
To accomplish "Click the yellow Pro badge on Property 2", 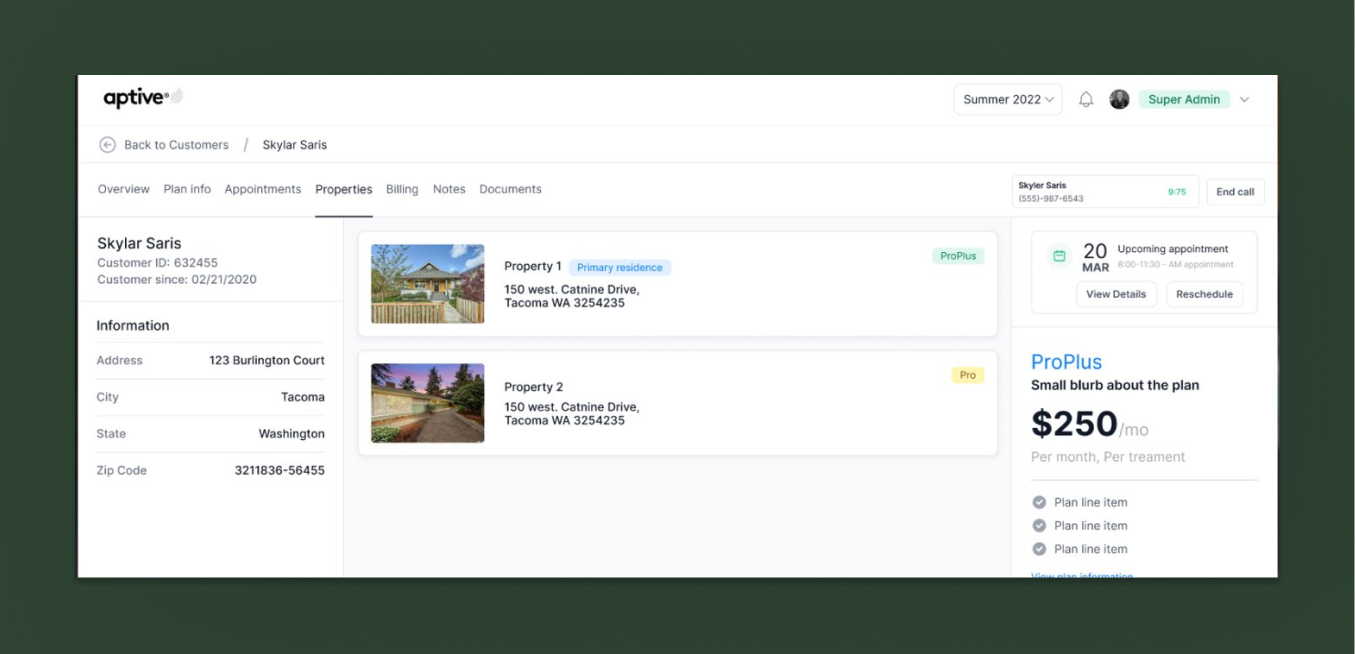I will [x=967, y=375].
